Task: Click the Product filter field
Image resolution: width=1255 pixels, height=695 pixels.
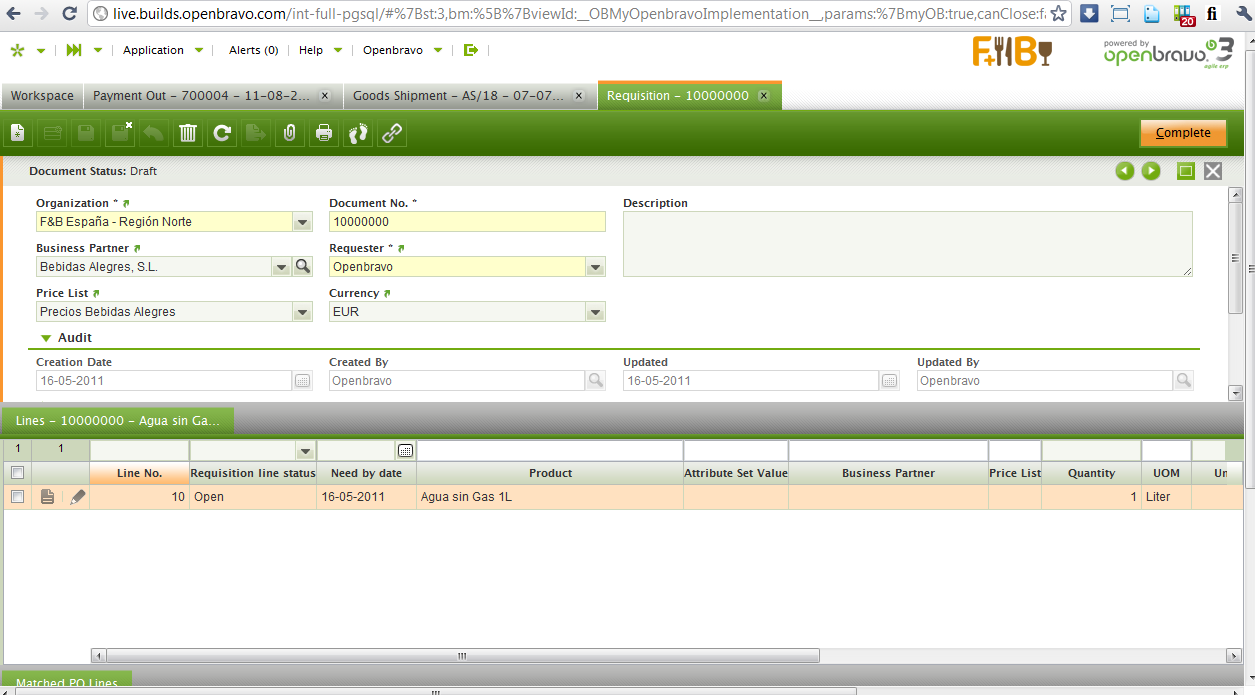Action: [550, 451]
